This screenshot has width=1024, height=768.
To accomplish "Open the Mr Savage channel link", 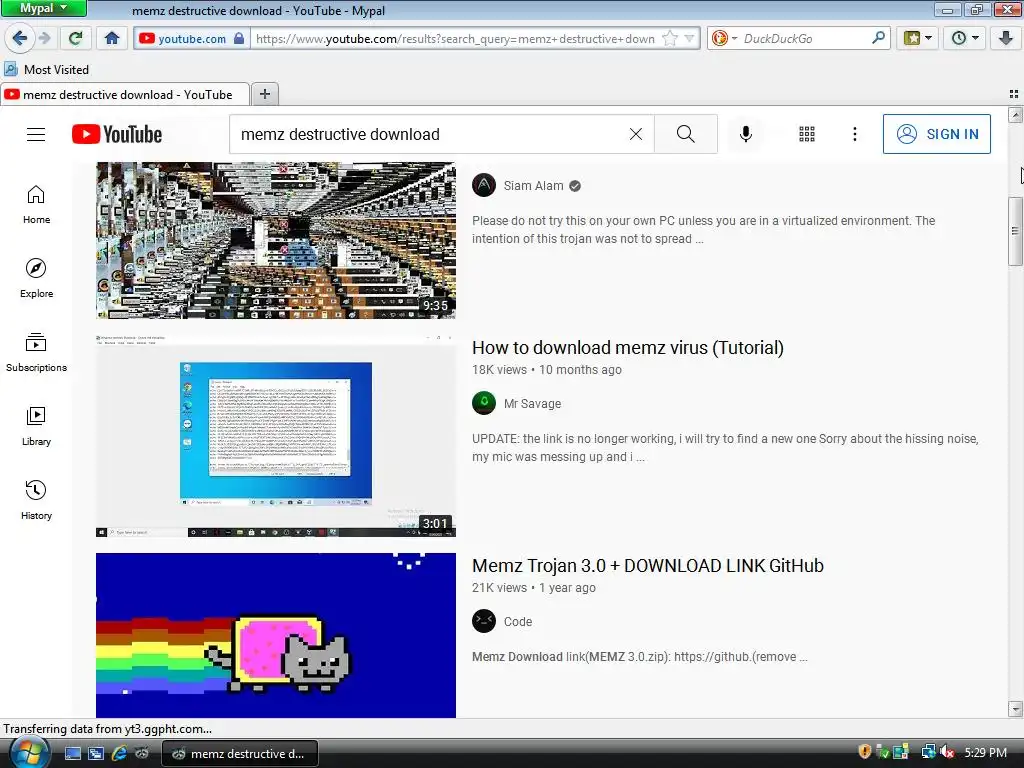I will 532,404.
